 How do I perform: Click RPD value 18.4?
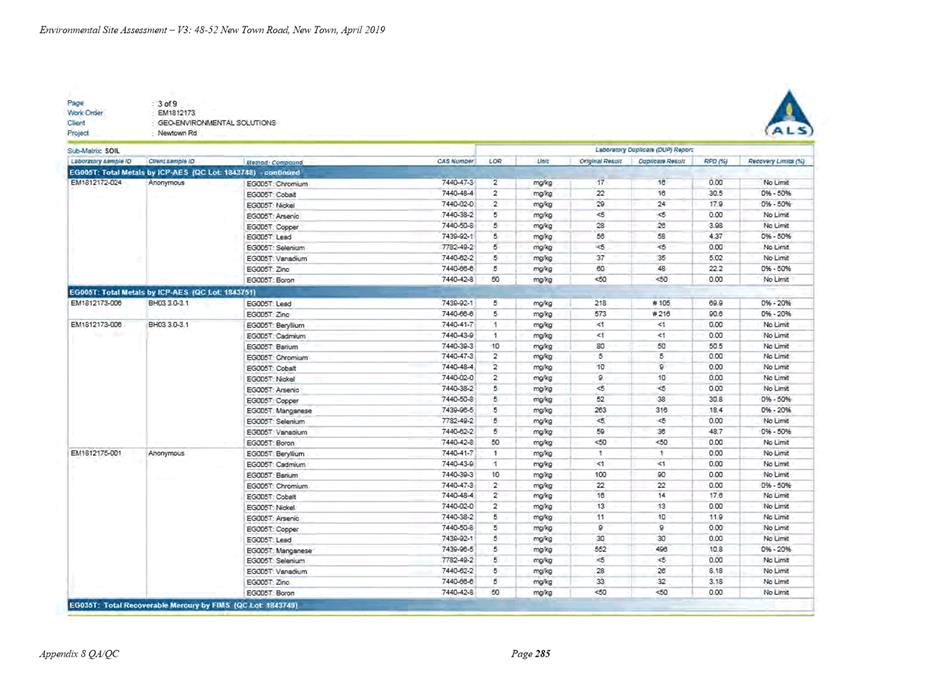coord(716,410)
